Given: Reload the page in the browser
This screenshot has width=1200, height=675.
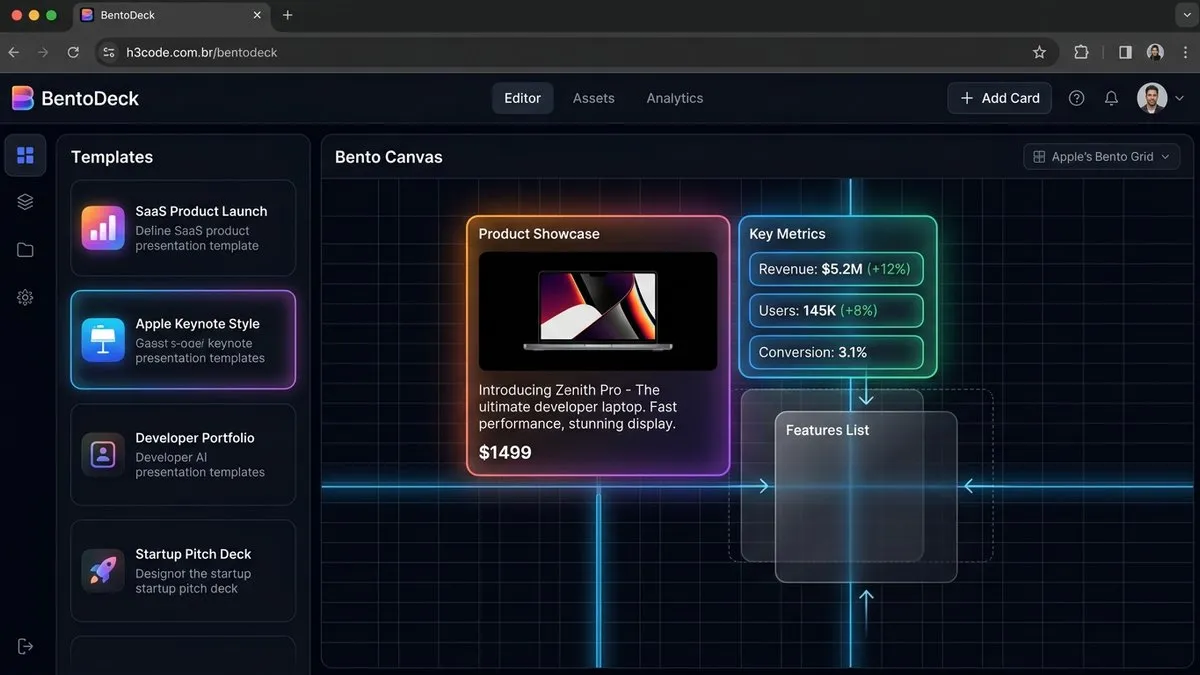Looking at the screenshot, I should 73,52.
